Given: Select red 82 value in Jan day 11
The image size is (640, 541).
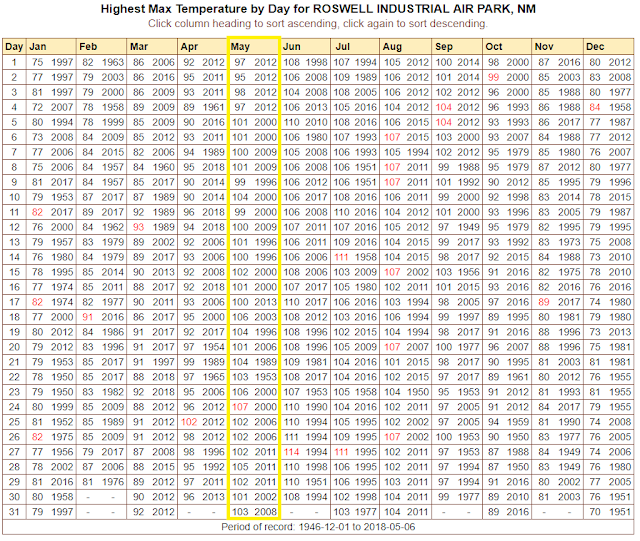Looking at the screenshot, I should click(37, 212).
